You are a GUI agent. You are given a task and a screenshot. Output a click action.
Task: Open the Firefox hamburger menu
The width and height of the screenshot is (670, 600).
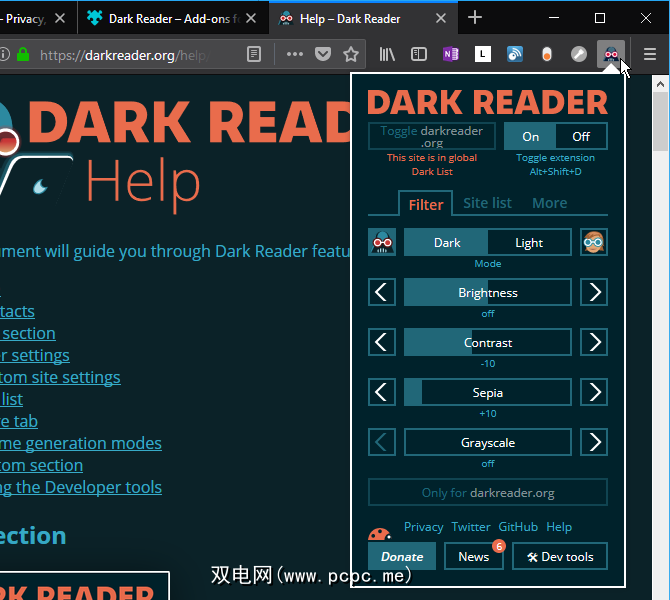[650, 54]
